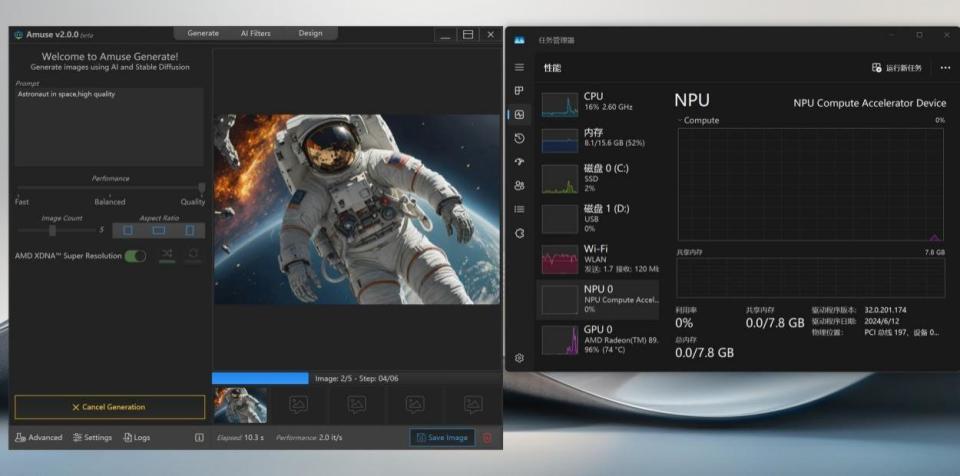Click the Fast label under Performance slider

pos(21,202)
